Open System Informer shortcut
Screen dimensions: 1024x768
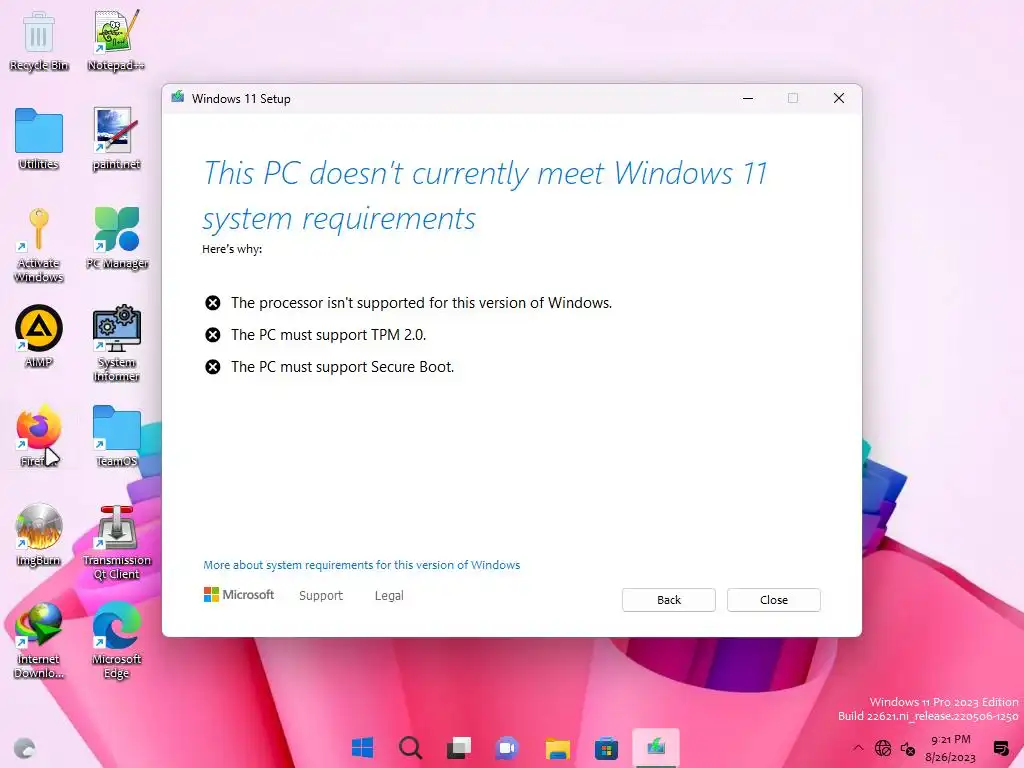[x=116, y=344]
